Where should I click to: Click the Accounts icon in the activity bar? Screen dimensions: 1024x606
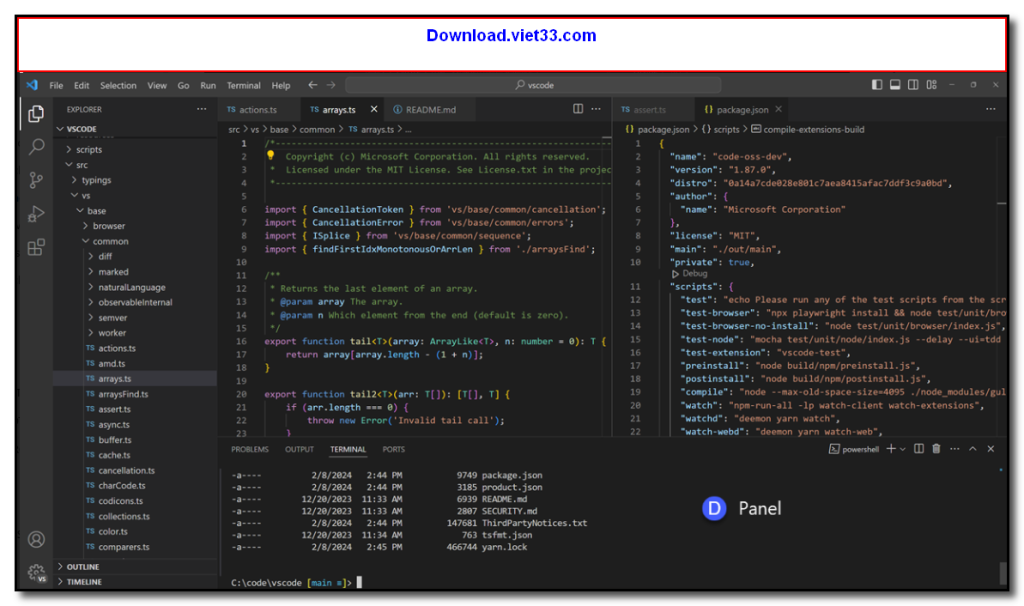pyautogui.click(x=36, y=539)
